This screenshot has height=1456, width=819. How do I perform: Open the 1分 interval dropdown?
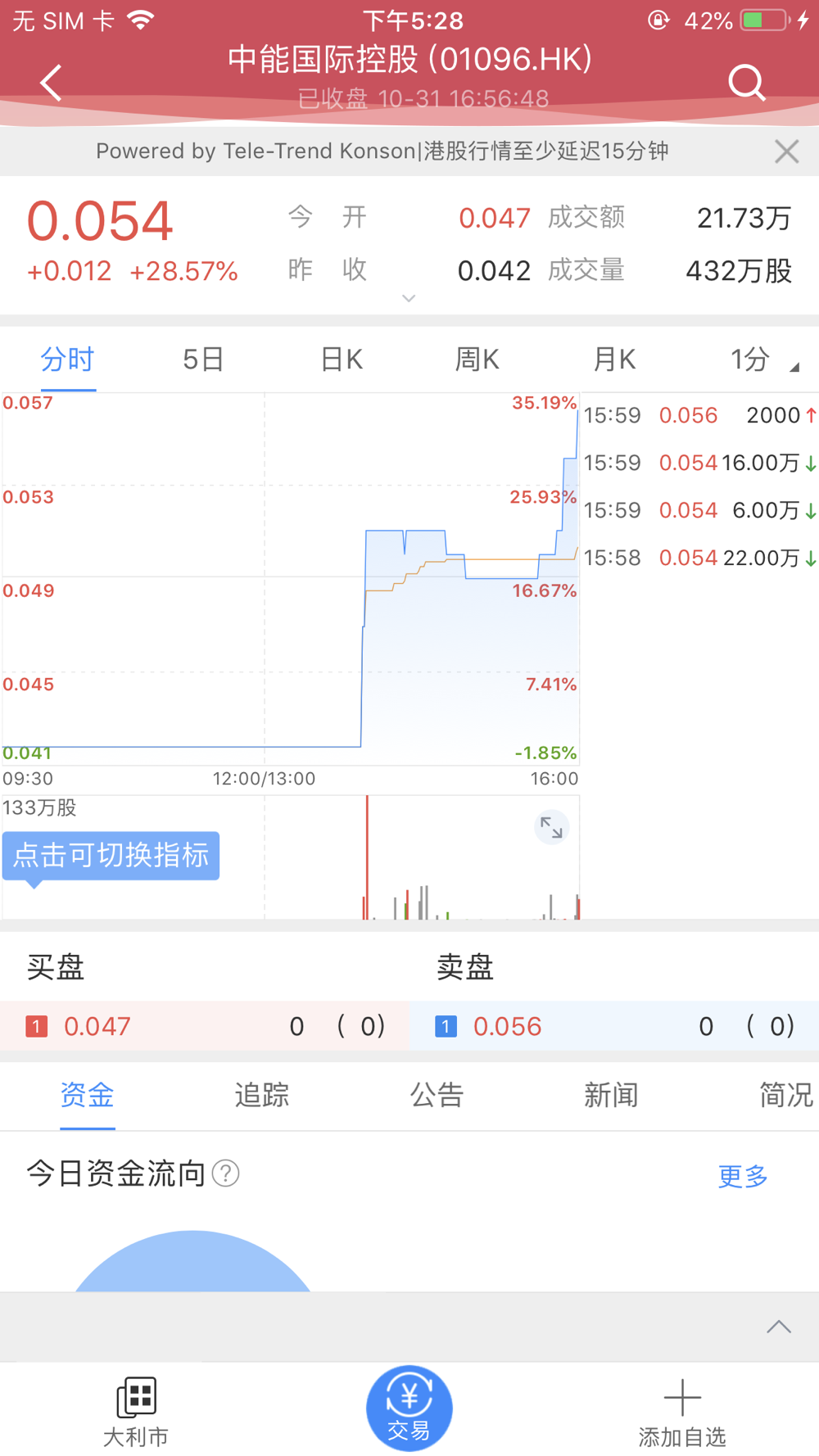pyautogui.click(x=763, y=359)
